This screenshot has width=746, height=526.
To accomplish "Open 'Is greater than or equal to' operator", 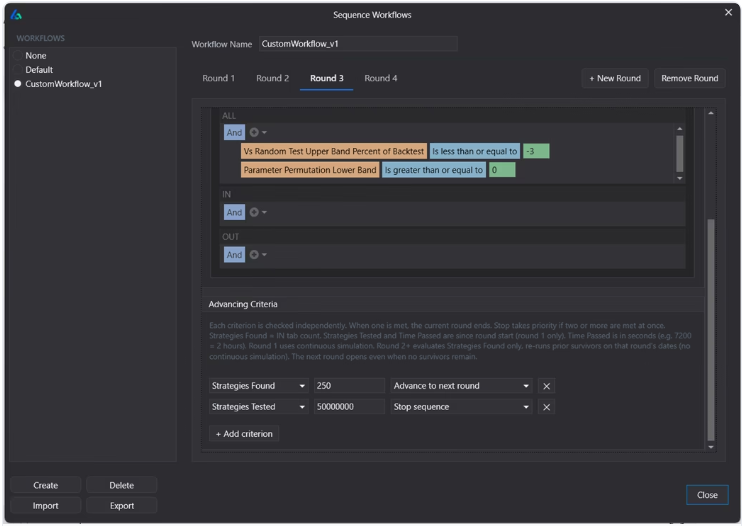I will [433, 170].
